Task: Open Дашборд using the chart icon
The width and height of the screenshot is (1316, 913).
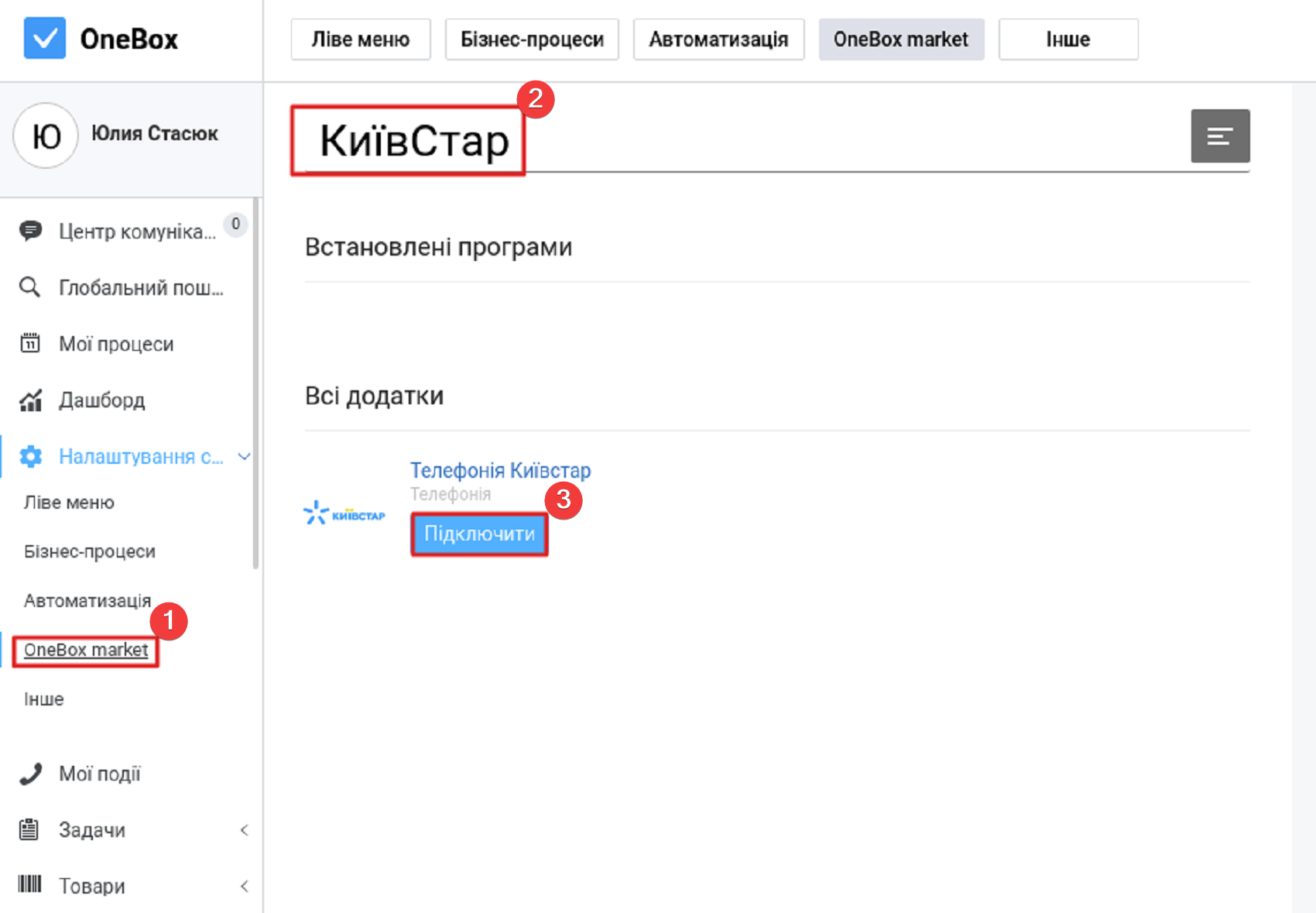Action: pyautogui.click(x=30, y=400)
